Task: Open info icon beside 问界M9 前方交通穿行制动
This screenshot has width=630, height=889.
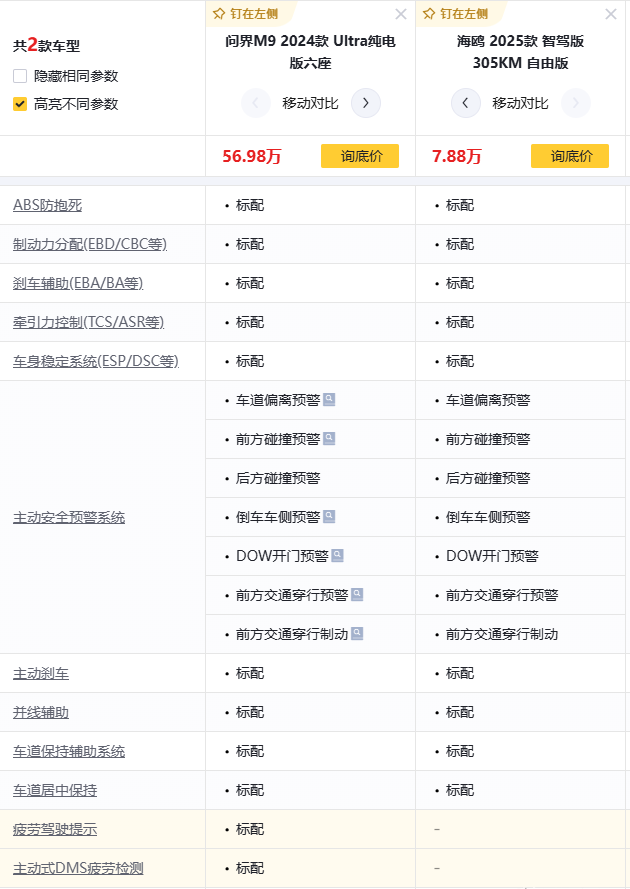Action: pos(357,633)
